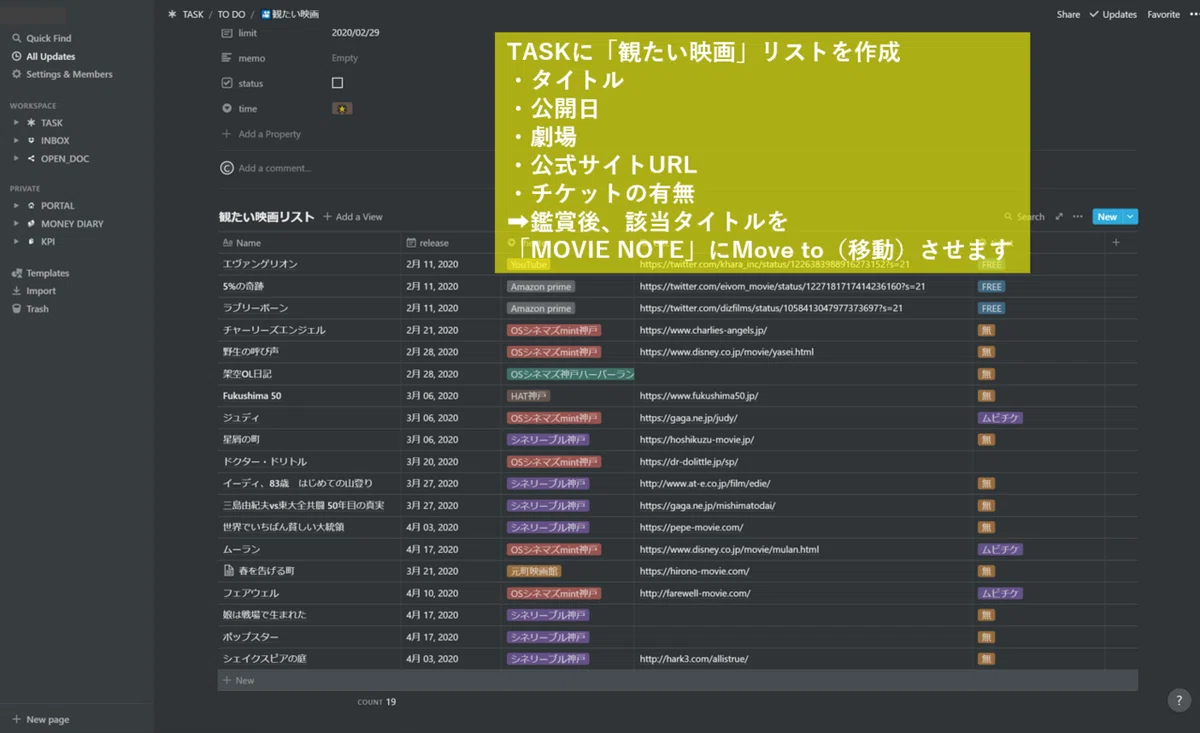Click the INBOX page icon

tap(31, 141)
